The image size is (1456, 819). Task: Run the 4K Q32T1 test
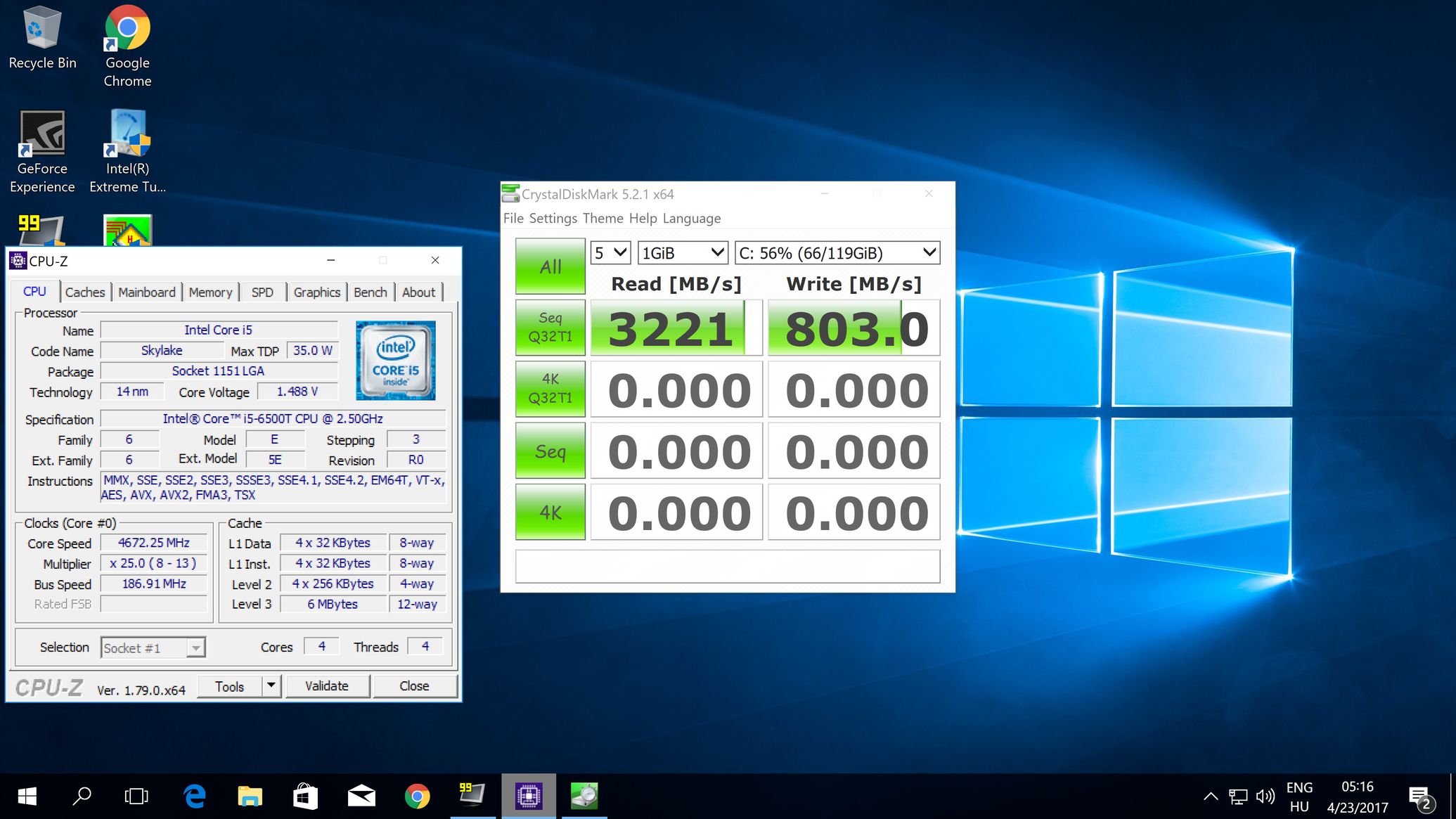click(550, 389)
